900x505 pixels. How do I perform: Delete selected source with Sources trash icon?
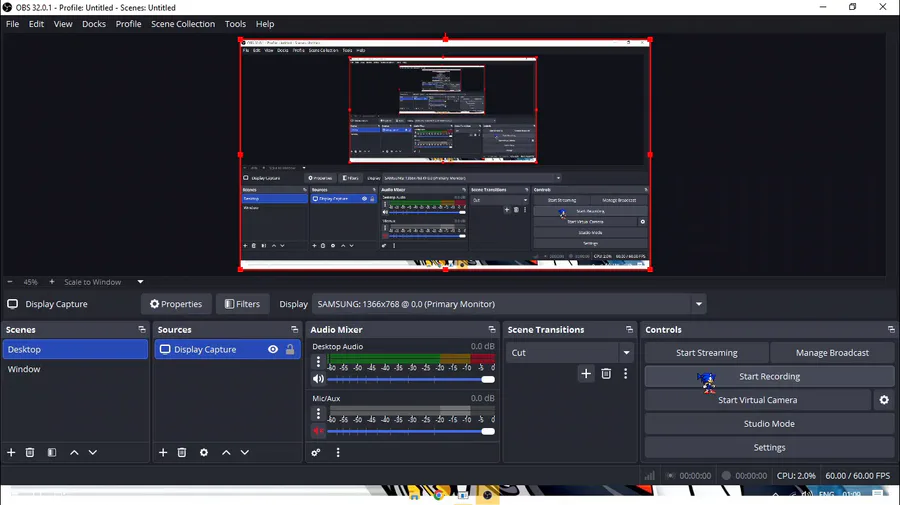click(182, 452)
